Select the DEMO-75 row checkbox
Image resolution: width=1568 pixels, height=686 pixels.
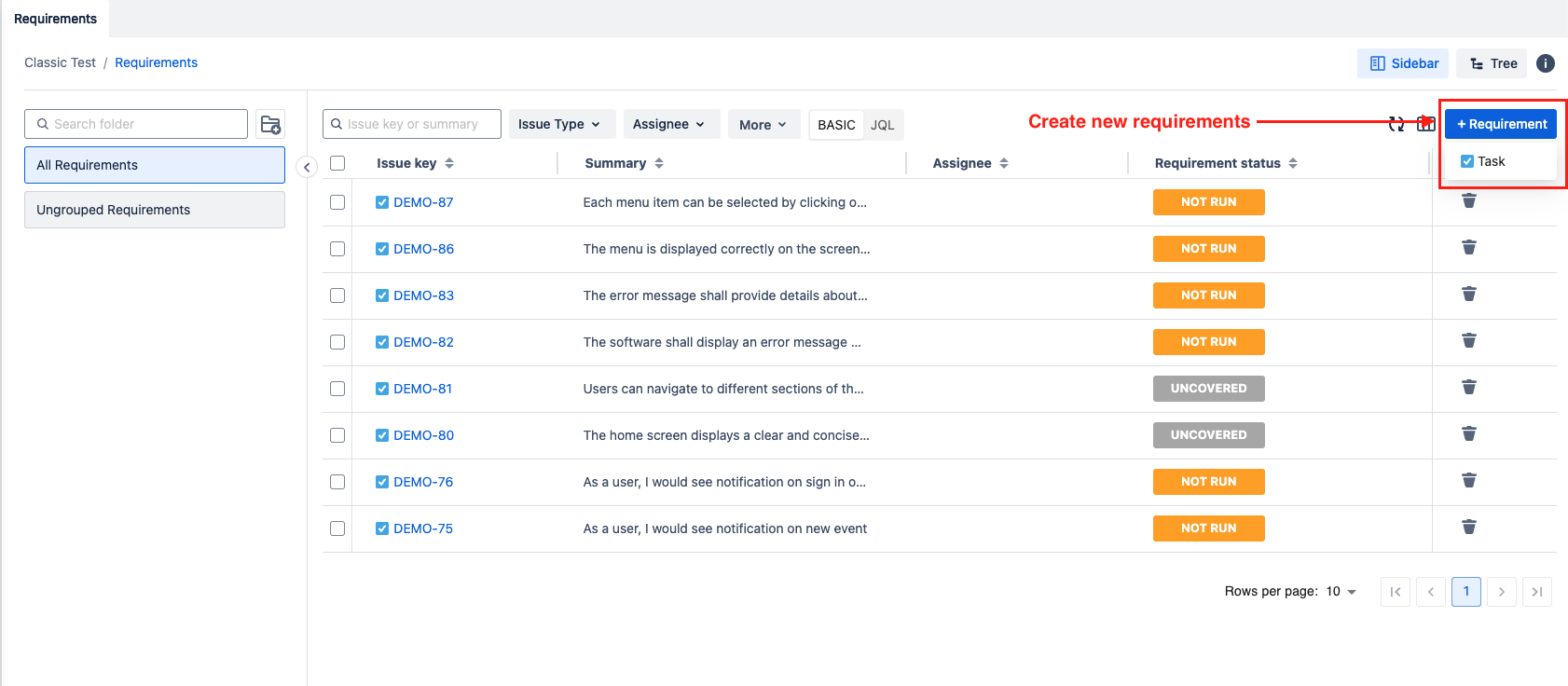click(337, 528)
